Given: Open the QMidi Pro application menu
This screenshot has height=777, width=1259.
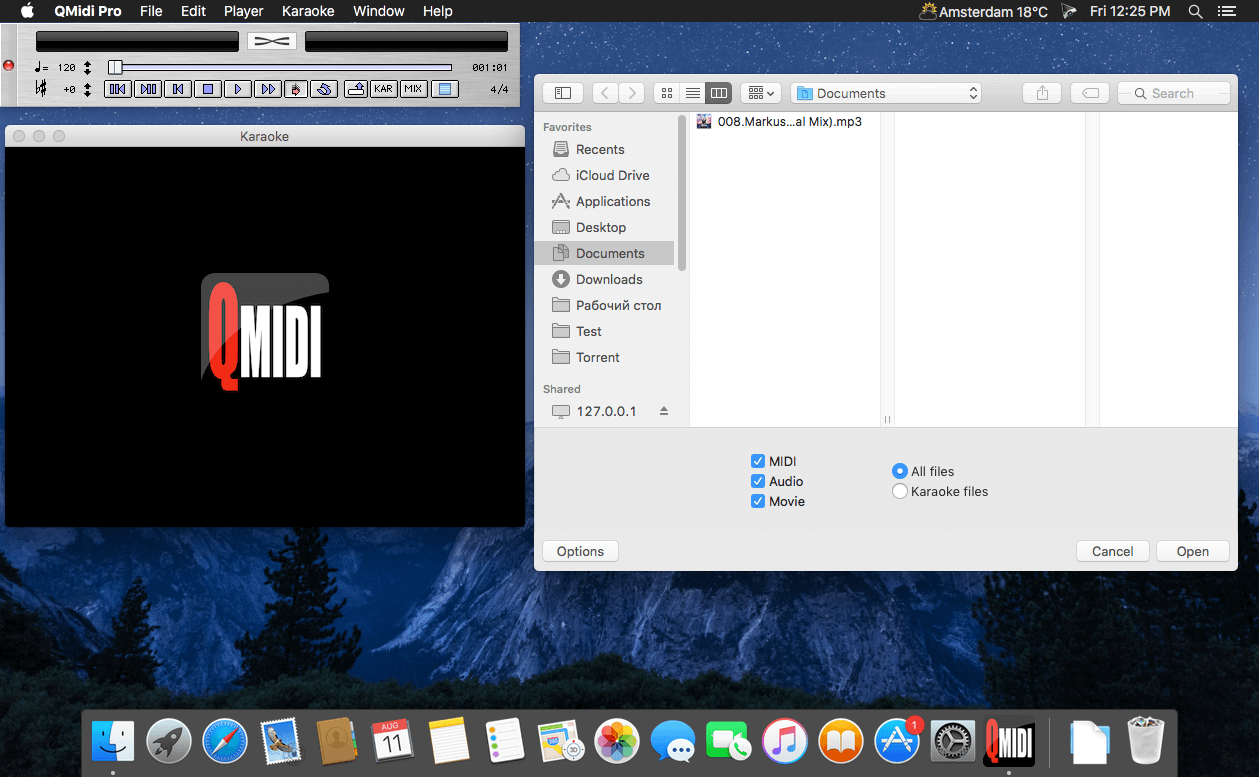Looking at the screenshot, I should [x=87, y=11].
